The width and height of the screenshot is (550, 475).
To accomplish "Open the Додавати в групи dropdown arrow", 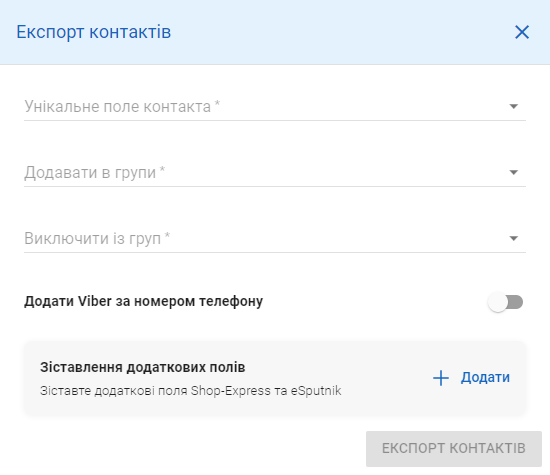I will click(514, 172).
